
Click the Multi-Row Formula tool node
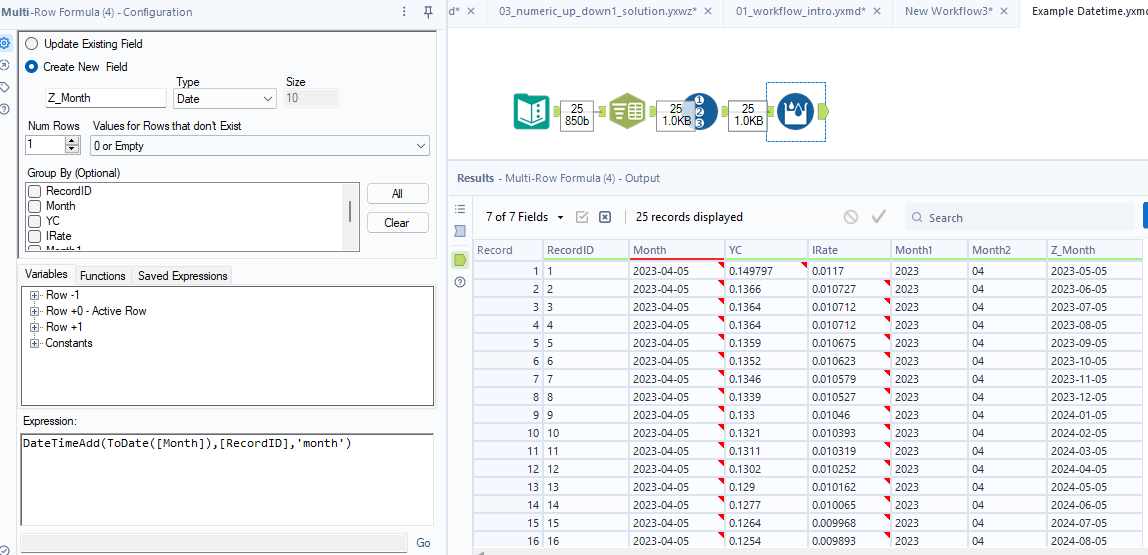tap(795, 111)
